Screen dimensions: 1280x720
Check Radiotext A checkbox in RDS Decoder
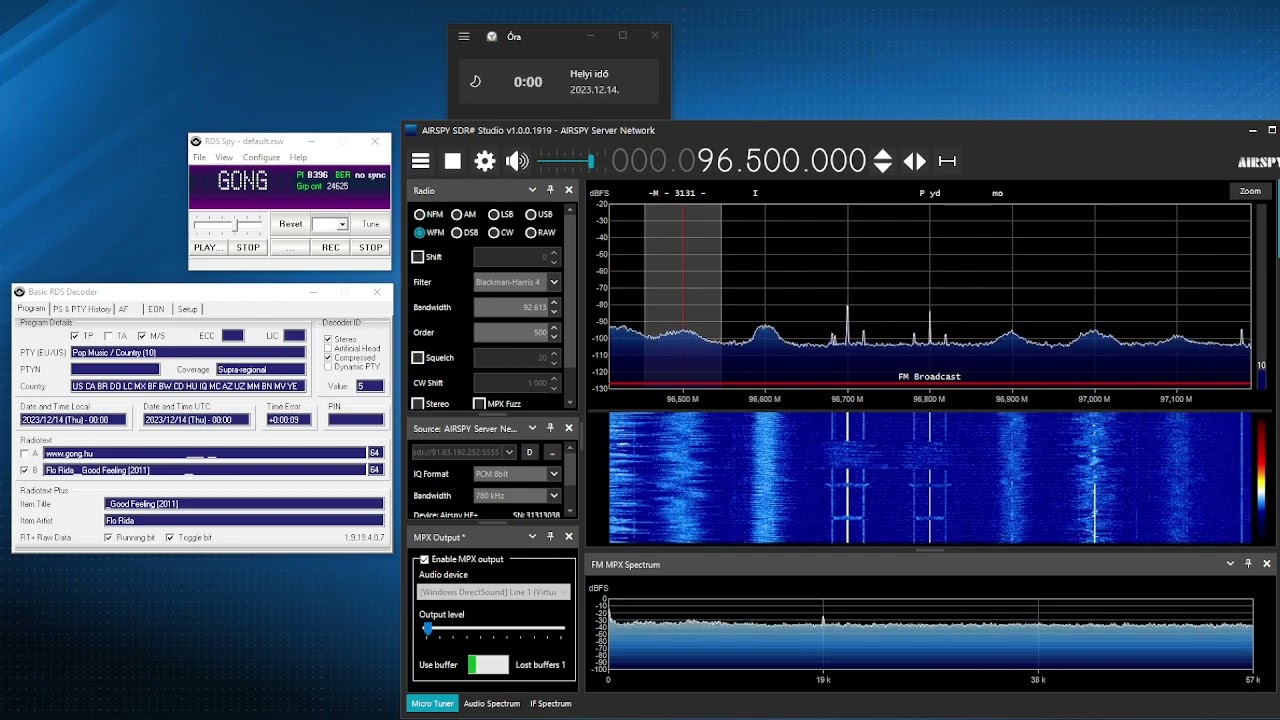coord(24,453)
